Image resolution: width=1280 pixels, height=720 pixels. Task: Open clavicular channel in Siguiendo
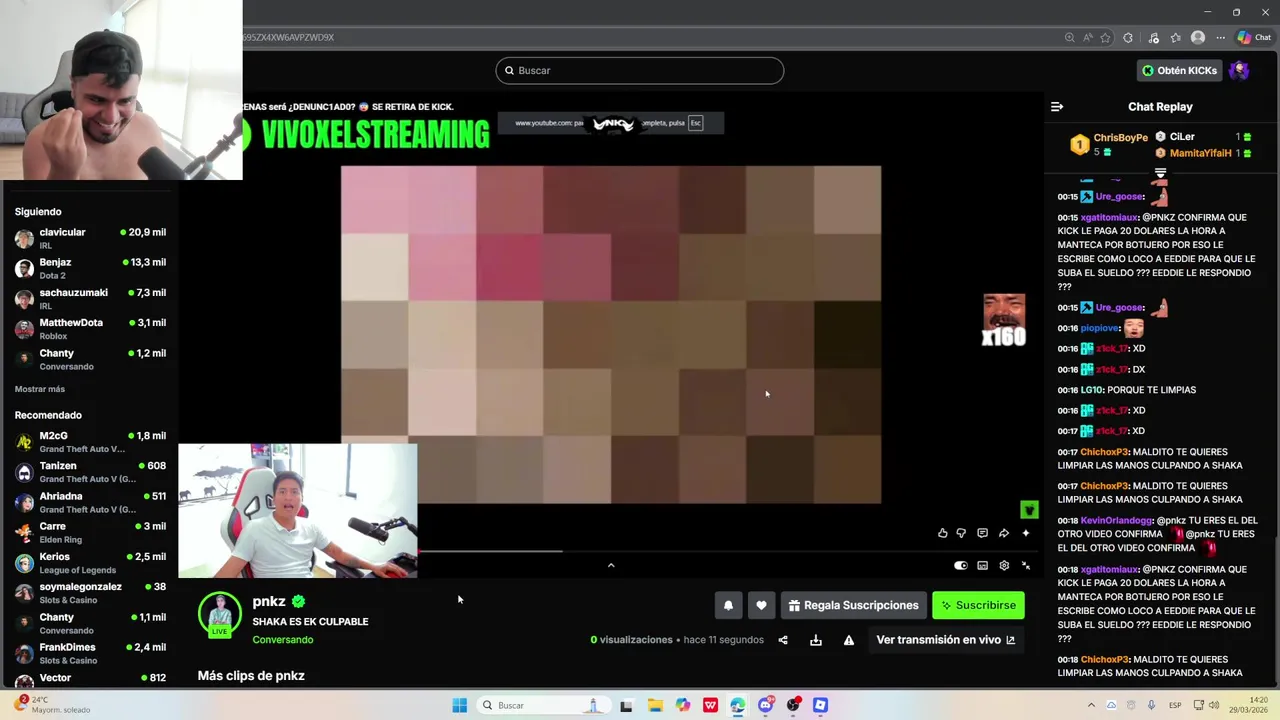pyautogui.click(x=90, y=237)
